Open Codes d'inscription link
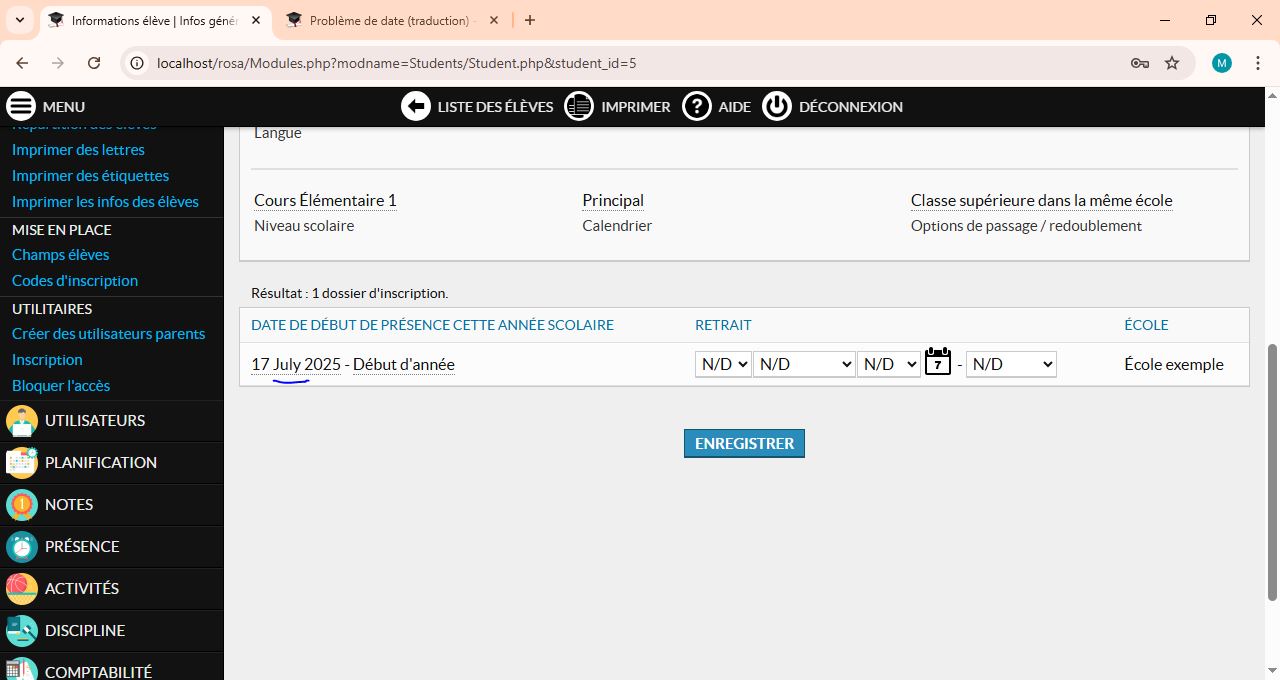Image resolution: width=1280 pixels, height=680 pixels. point(75,280)
